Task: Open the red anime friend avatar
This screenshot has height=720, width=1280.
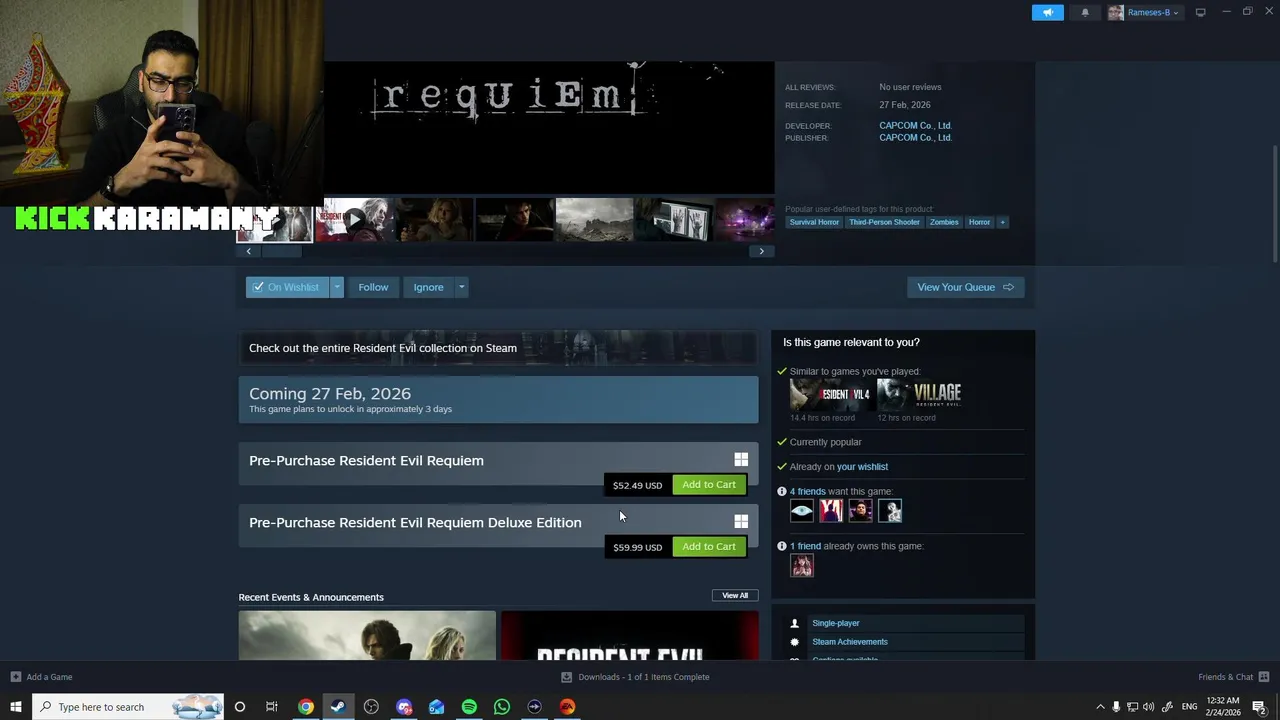Action: 831,511
